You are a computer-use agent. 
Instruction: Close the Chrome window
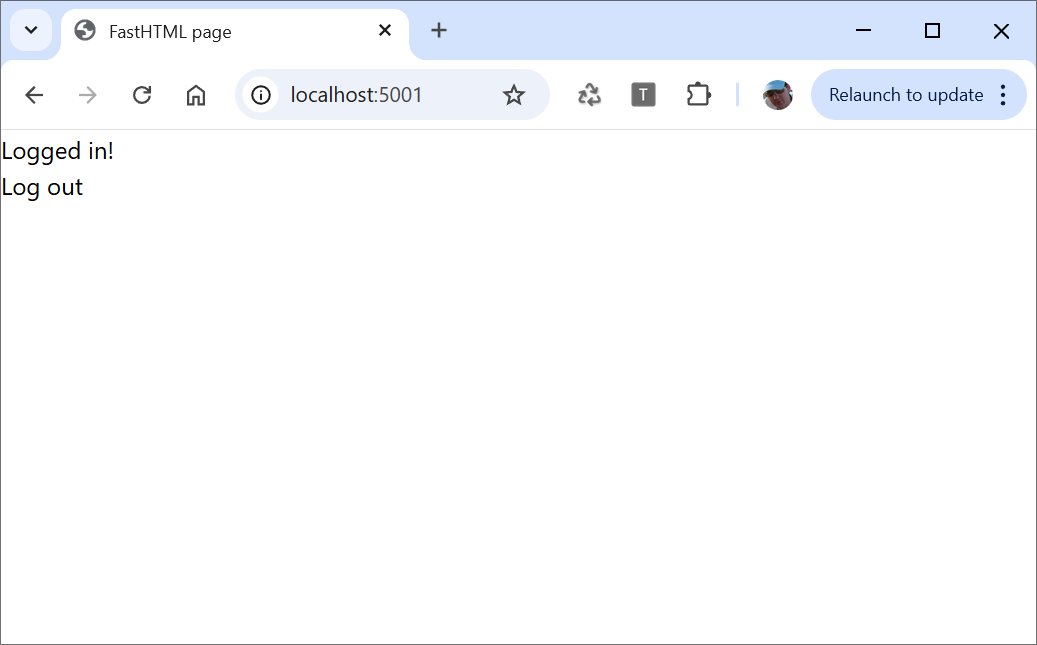coord(1001,31)
